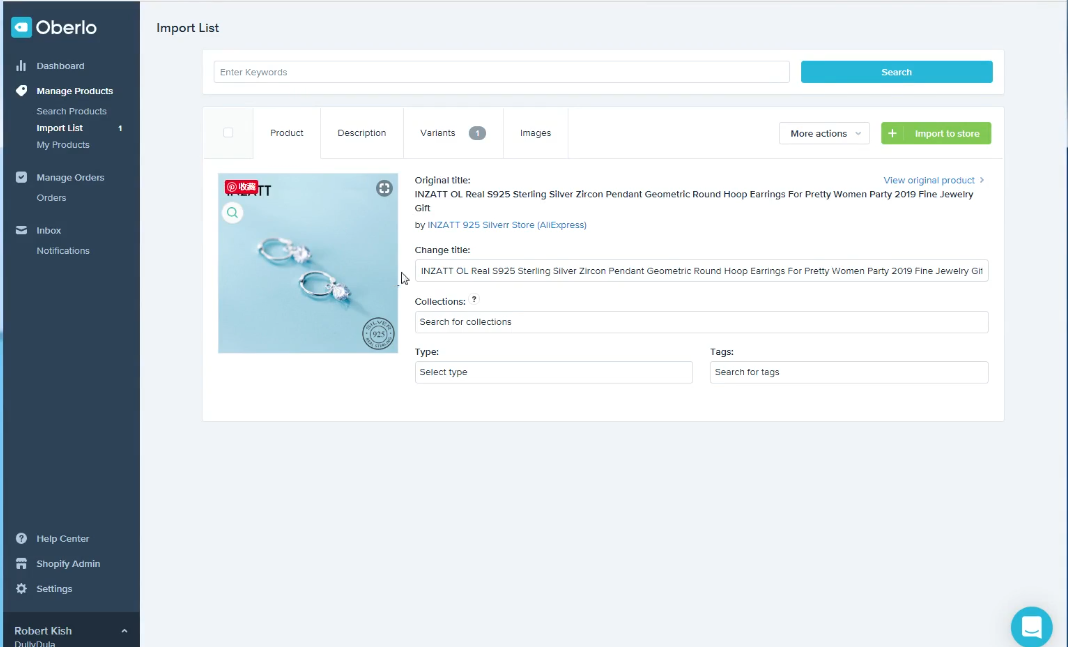Open Settings from the sidebar

[x=54, y=589]
